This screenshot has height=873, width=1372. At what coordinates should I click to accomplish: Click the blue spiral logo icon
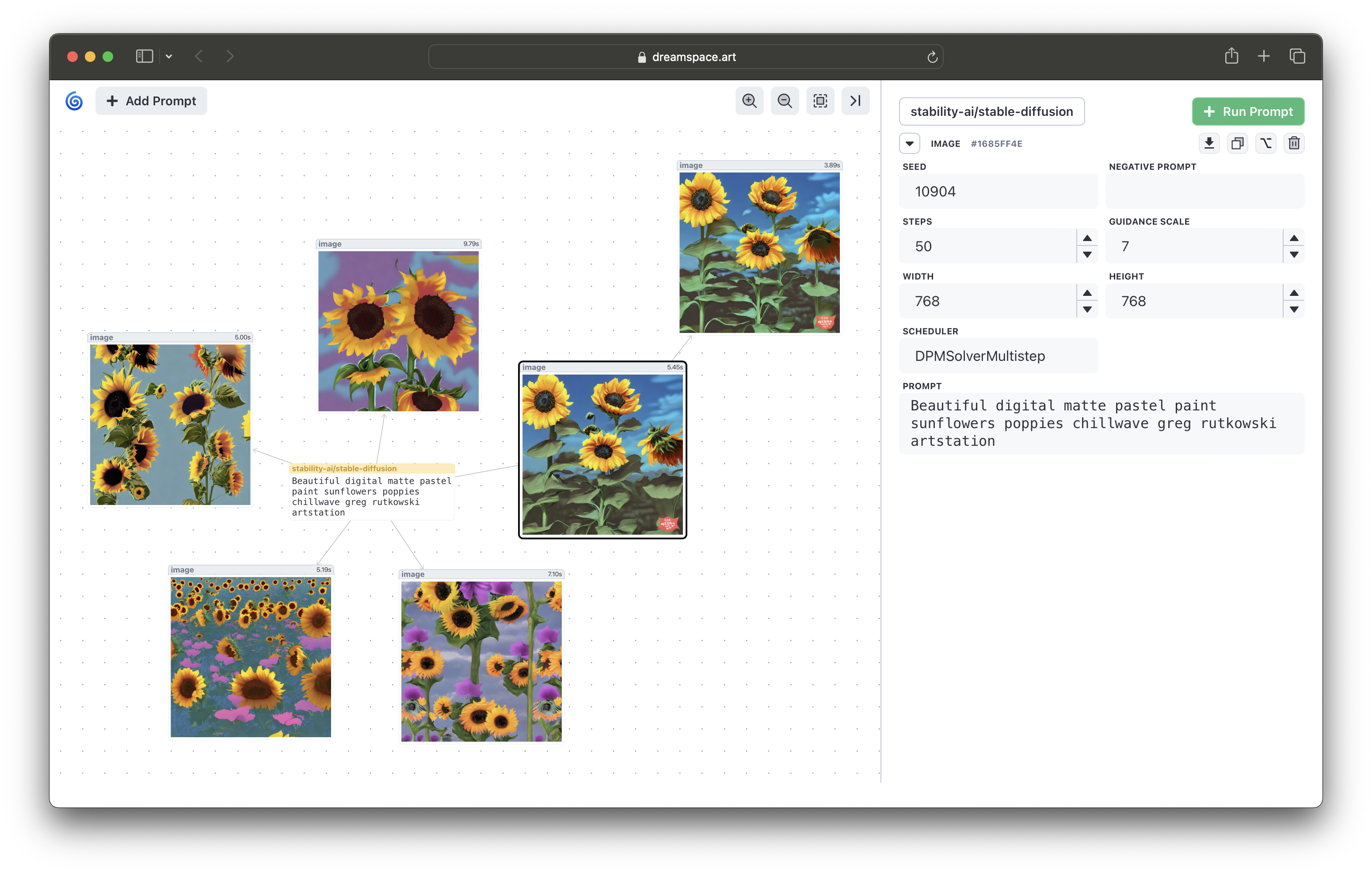tap(74, 101)
